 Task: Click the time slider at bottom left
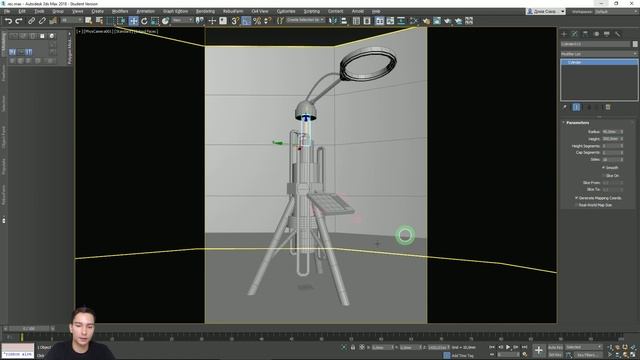(x=29, y=328)
